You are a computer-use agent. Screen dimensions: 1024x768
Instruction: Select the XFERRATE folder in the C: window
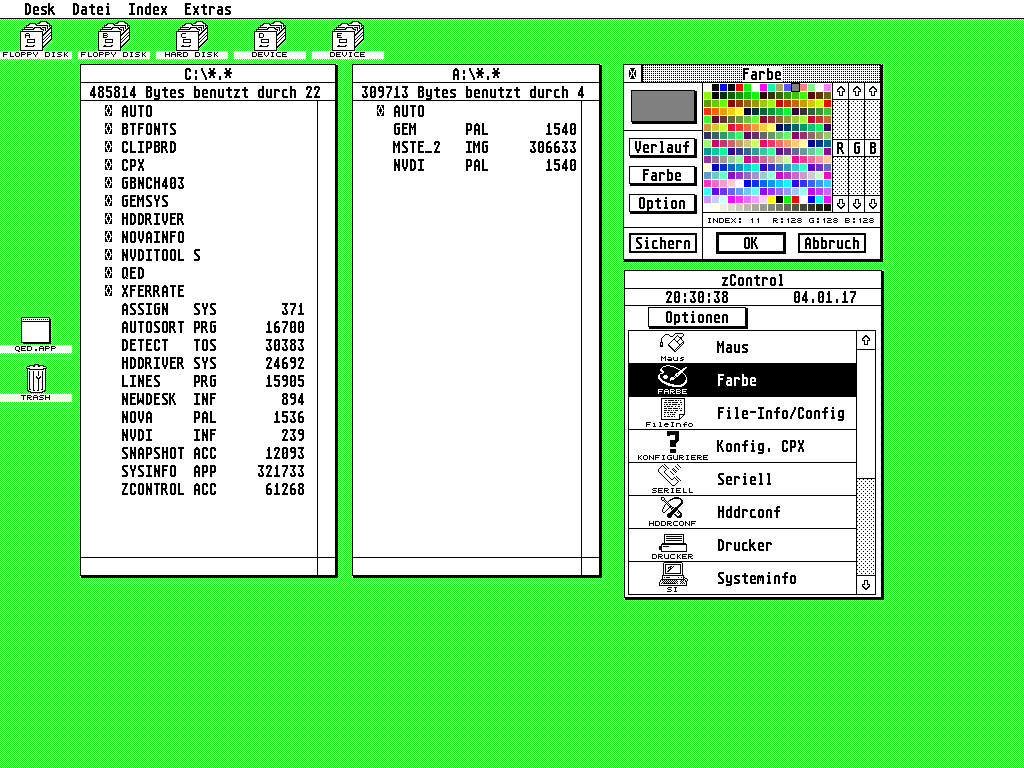(x=145, y=291)
